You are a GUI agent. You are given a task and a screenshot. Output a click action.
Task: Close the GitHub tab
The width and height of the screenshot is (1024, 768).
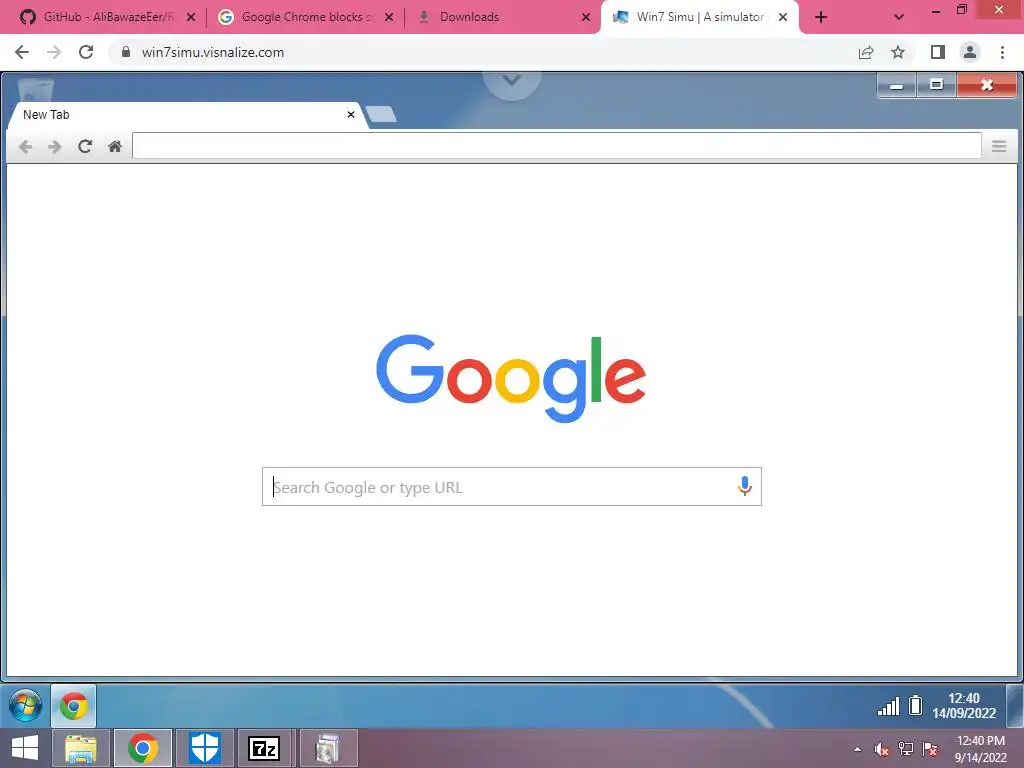pyautogui.click(x=191, y=17)
